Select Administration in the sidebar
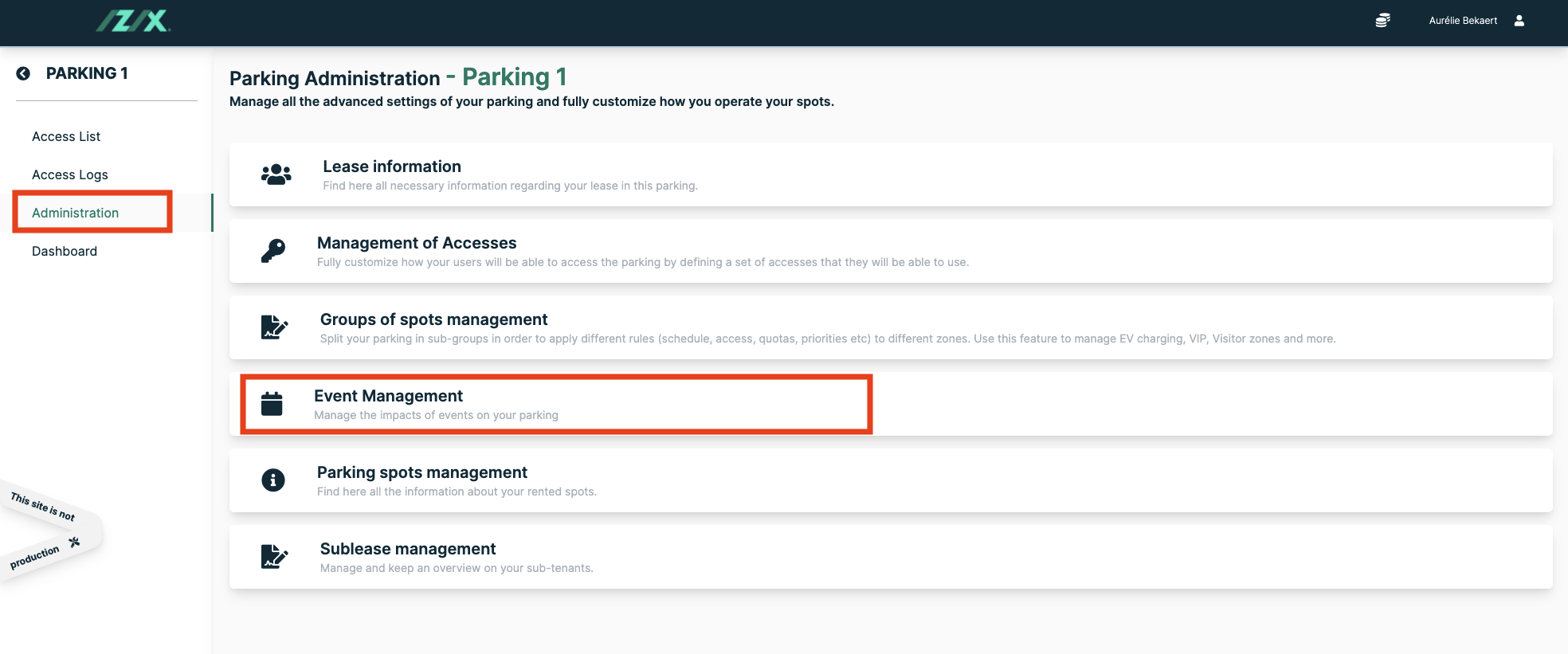The width and height of the screenshot is (1568, 654). click(x=76, y=213)
